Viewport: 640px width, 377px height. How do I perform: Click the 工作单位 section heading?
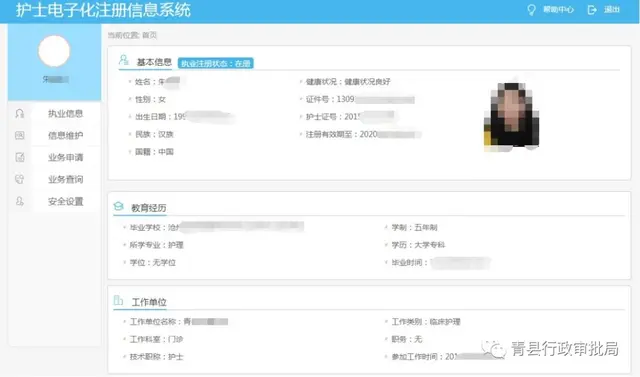[149, 302]
